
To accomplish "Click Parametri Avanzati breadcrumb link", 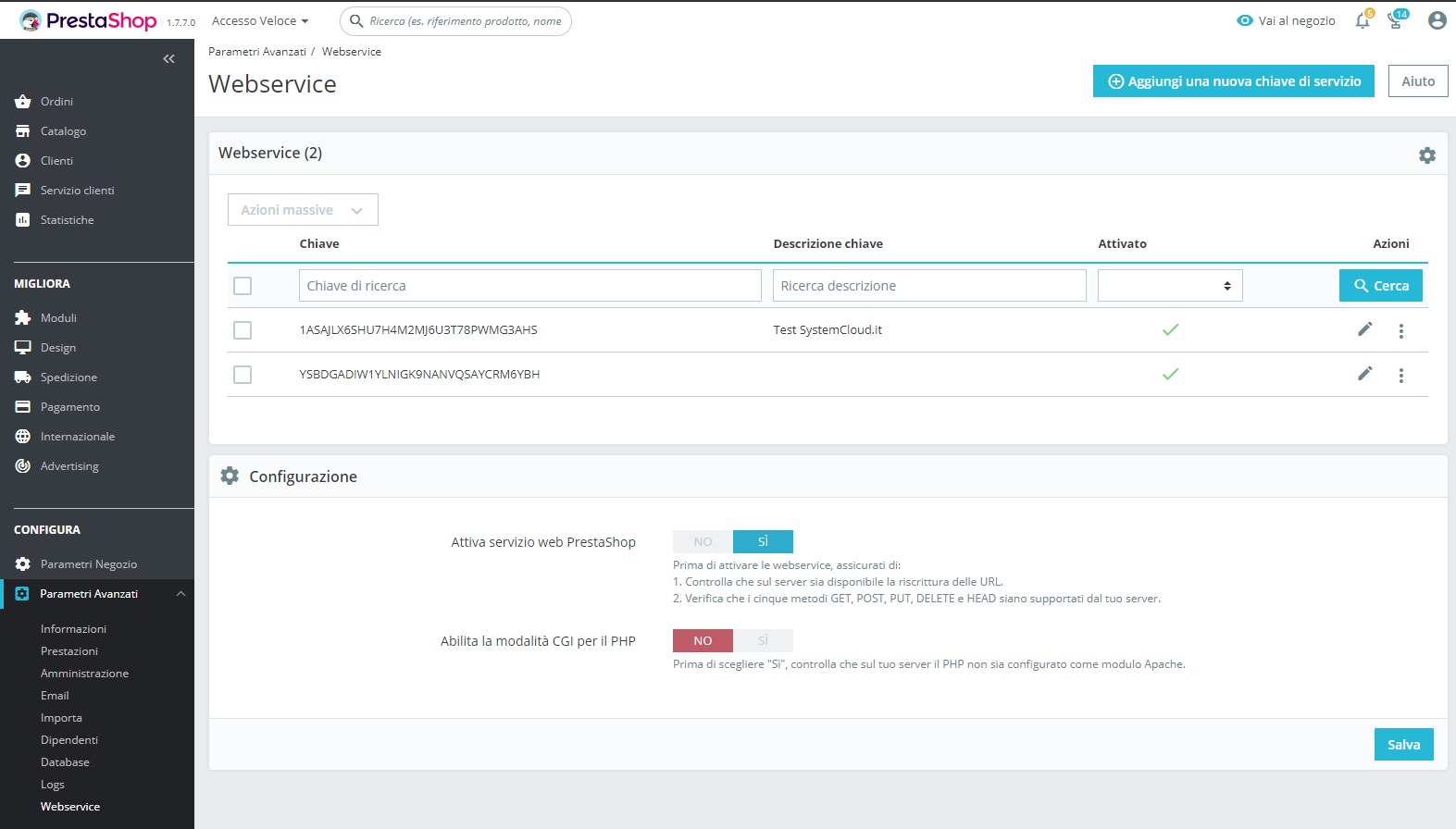I will (257, 52).
